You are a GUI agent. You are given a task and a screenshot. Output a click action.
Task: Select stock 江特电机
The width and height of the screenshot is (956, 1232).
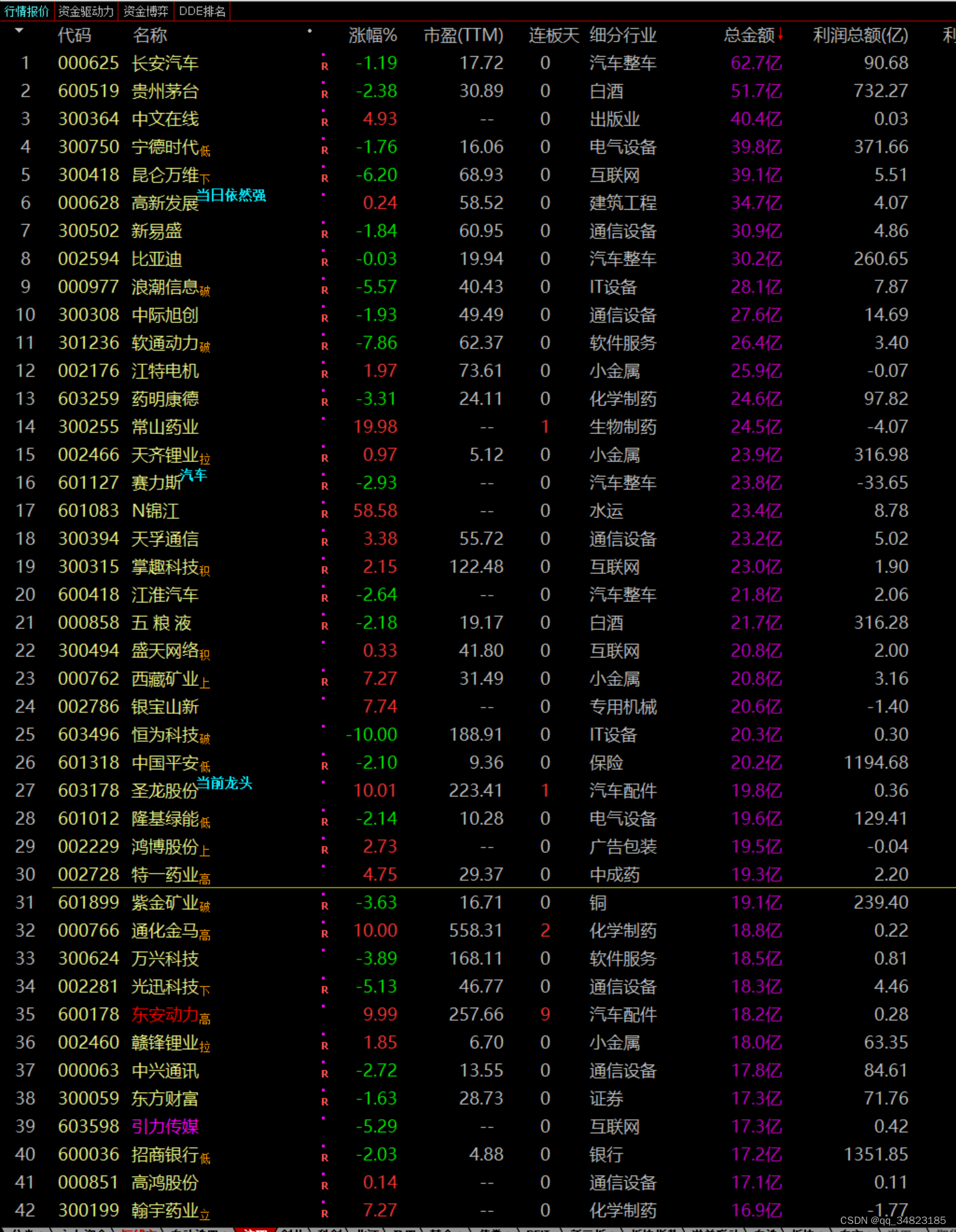(165, 371)
